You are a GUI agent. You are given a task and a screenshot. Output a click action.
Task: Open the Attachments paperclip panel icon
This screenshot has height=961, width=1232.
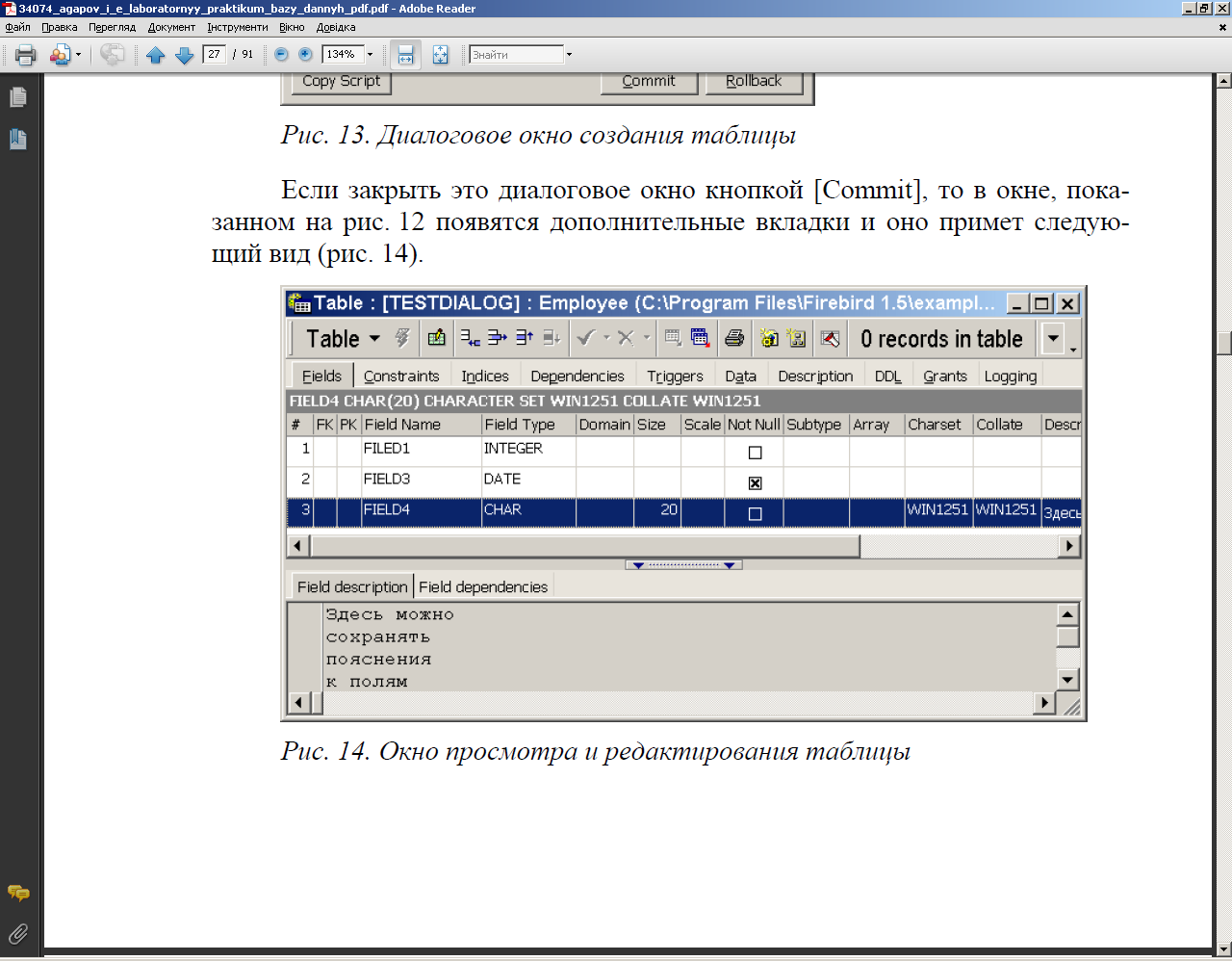tap(17, 933)
